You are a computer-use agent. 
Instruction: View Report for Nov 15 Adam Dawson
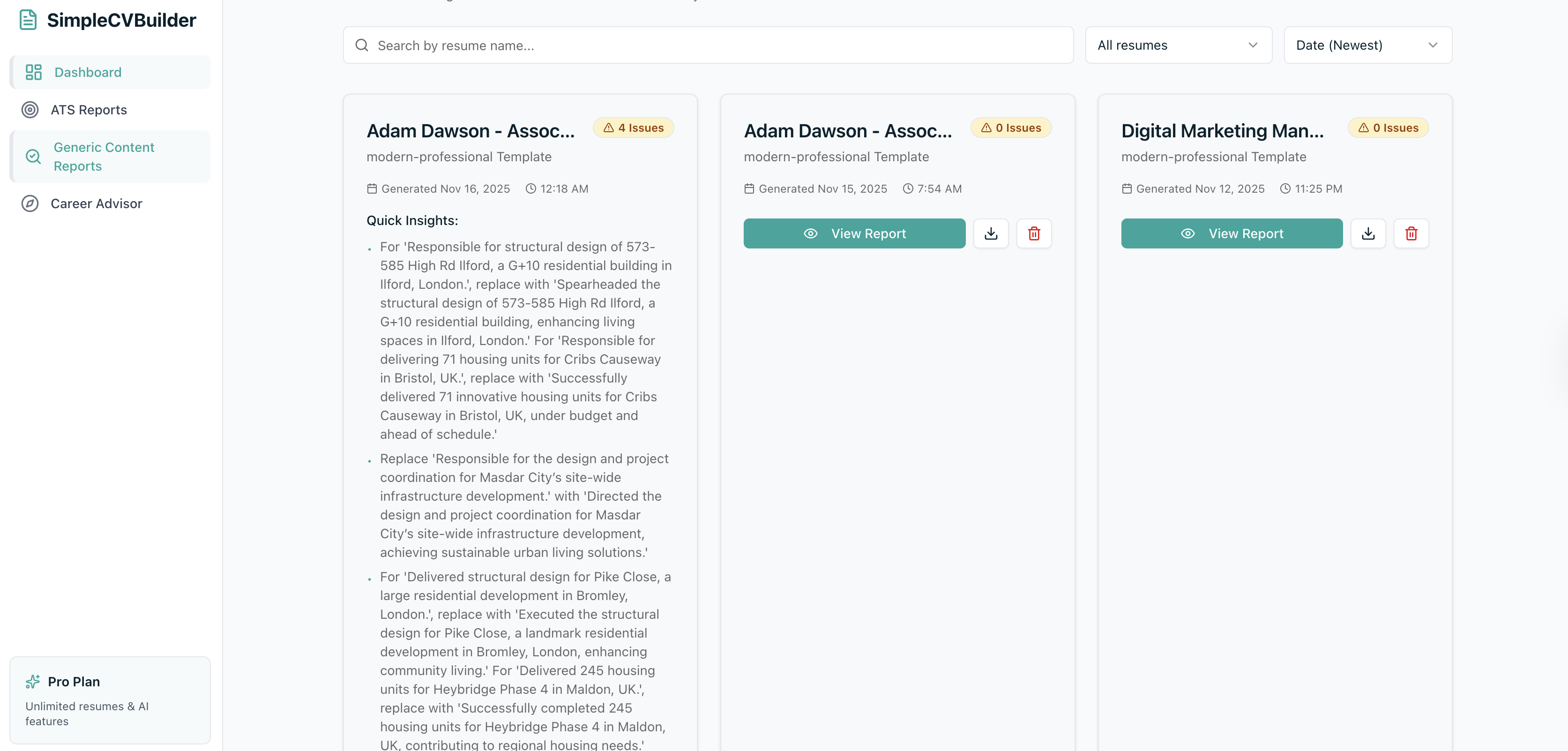[x=854, y=233]
